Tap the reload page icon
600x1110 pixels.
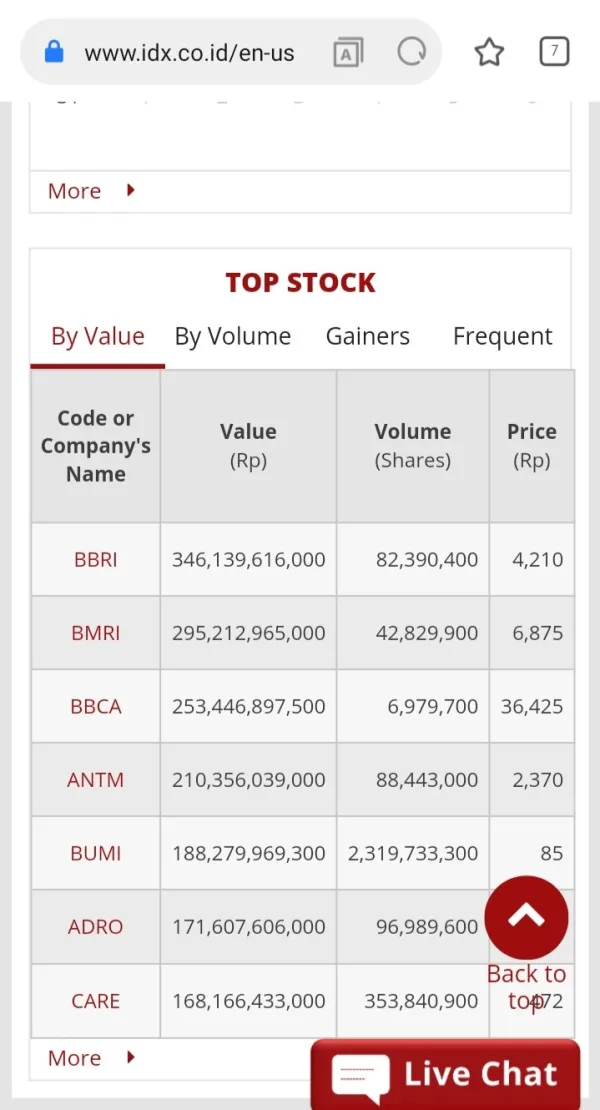pyautogui.click(x=411, y=52)
